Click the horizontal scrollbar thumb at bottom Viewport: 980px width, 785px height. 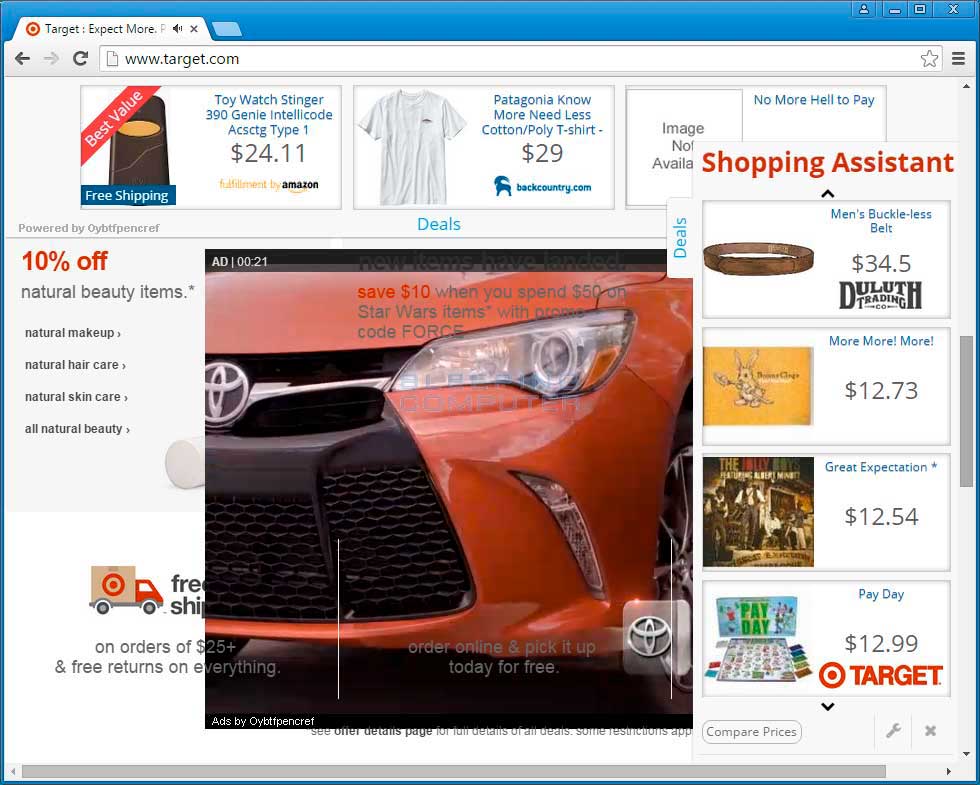click(454, 771)
